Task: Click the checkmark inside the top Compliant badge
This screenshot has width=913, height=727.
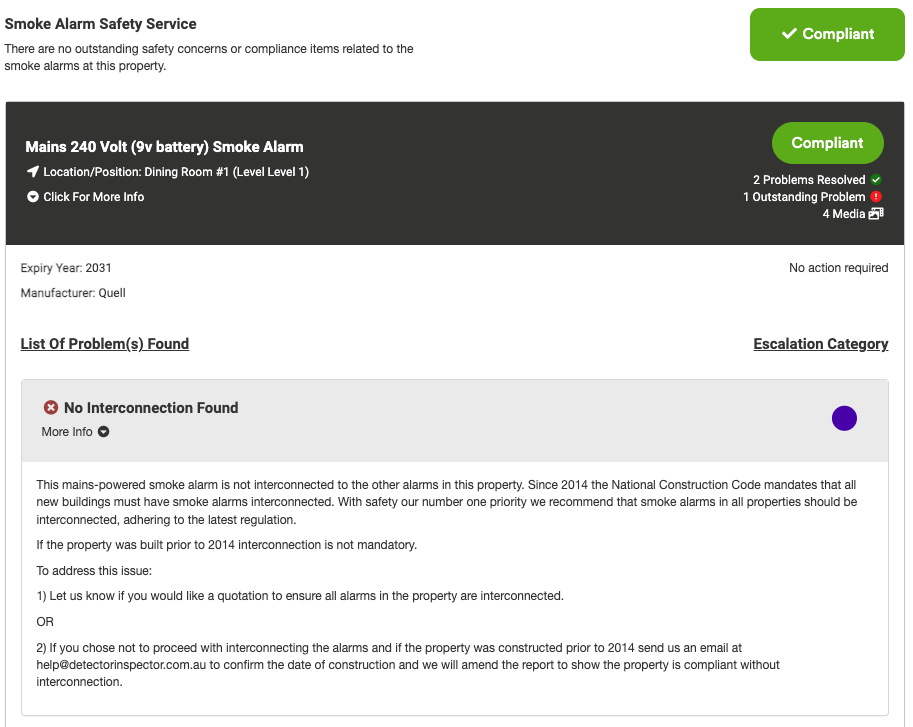Action: [790, 34]
